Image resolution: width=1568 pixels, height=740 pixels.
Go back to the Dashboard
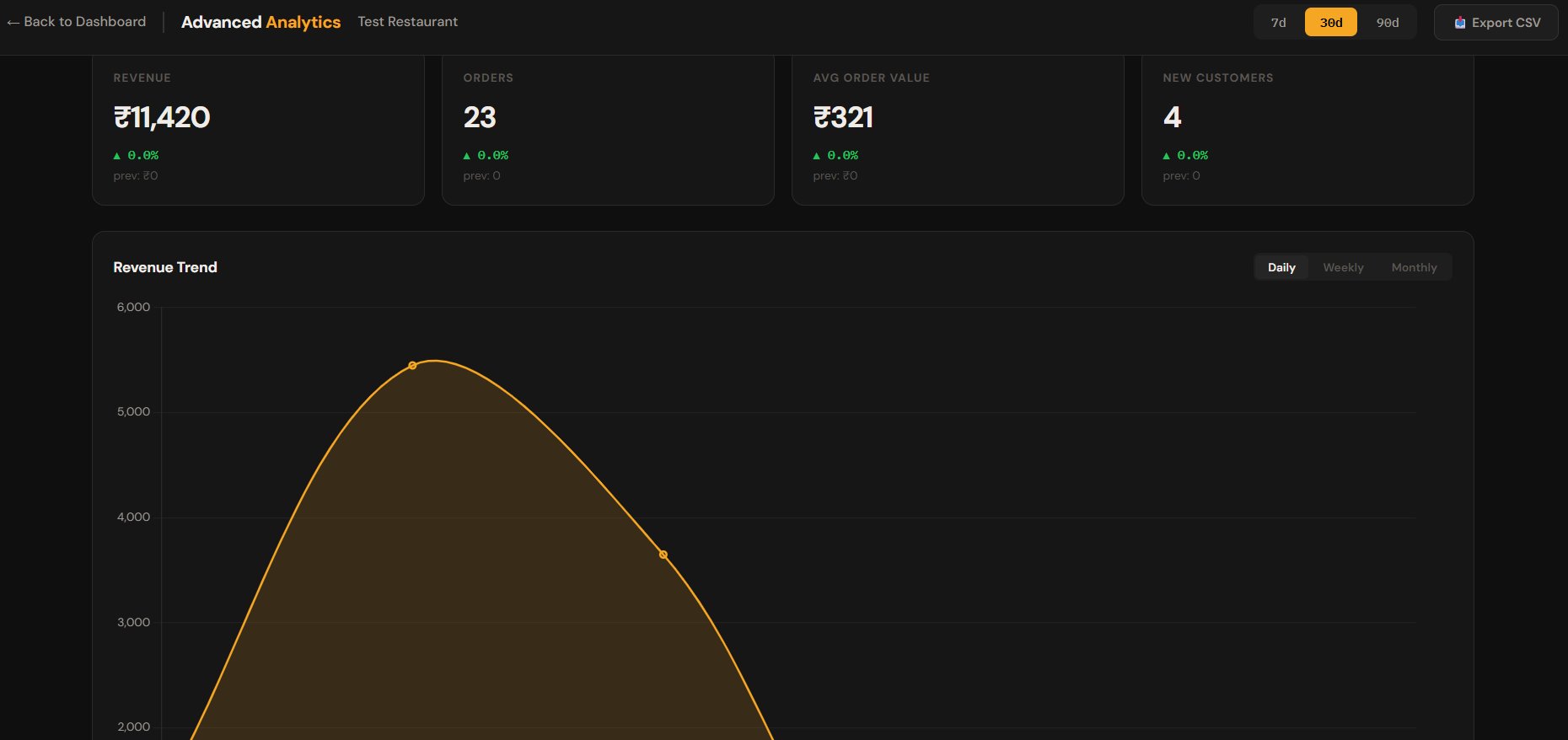tap(77, 22)
